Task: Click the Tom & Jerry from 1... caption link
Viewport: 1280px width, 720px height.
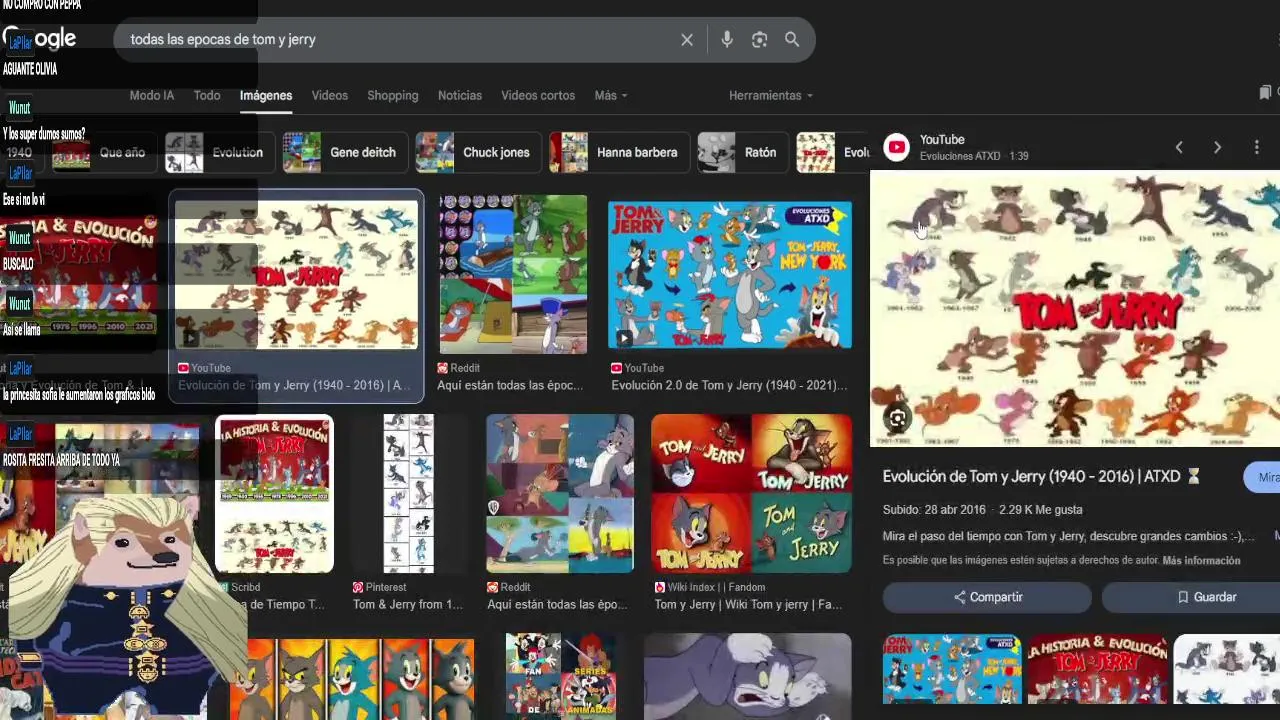Action: 408,604
